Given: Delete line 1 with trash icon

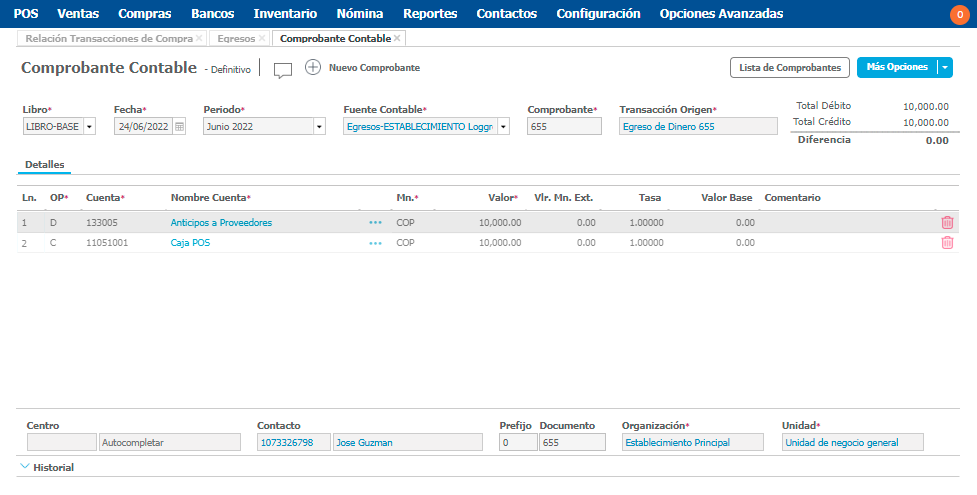Looking at the screenshot, I should point(947,222).
